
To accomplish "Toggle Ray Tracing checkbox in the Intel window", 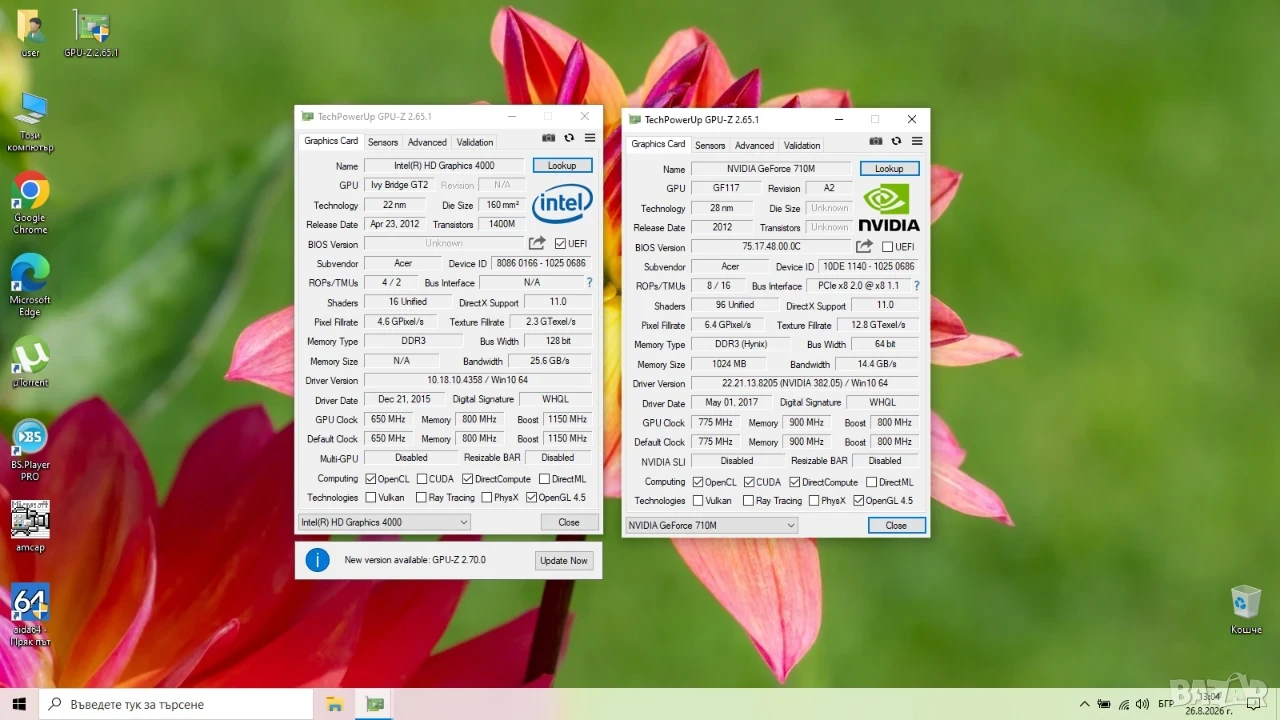I will [421, 498].
